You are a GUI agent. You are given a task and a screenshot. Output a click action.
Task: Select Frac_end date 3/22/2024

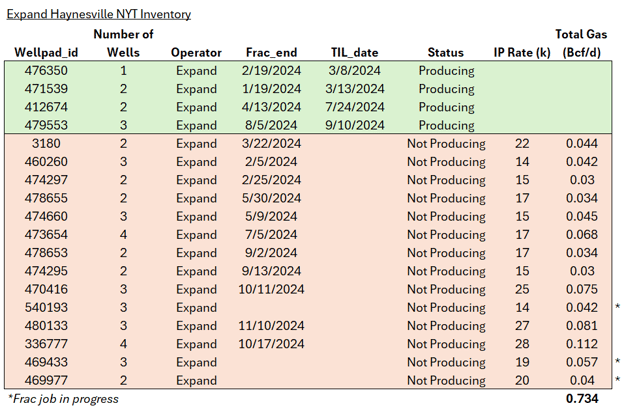271,144
